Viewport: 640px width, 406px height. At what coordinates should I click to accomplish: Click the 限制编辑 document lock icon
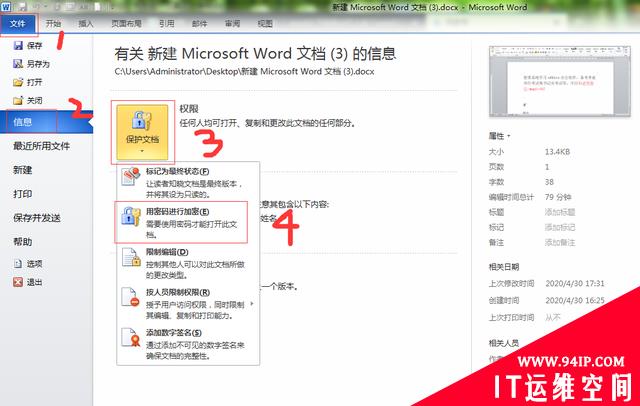click(x=131, y=257)
